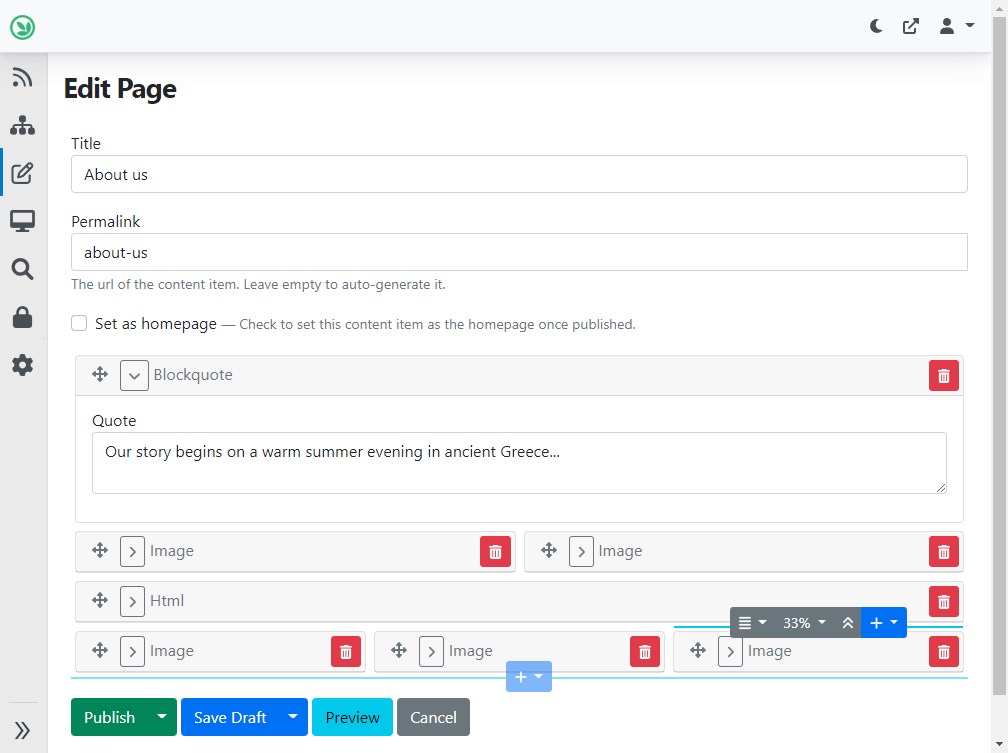
Task: Delete the Blockquote widget
Action: point(944,376)
